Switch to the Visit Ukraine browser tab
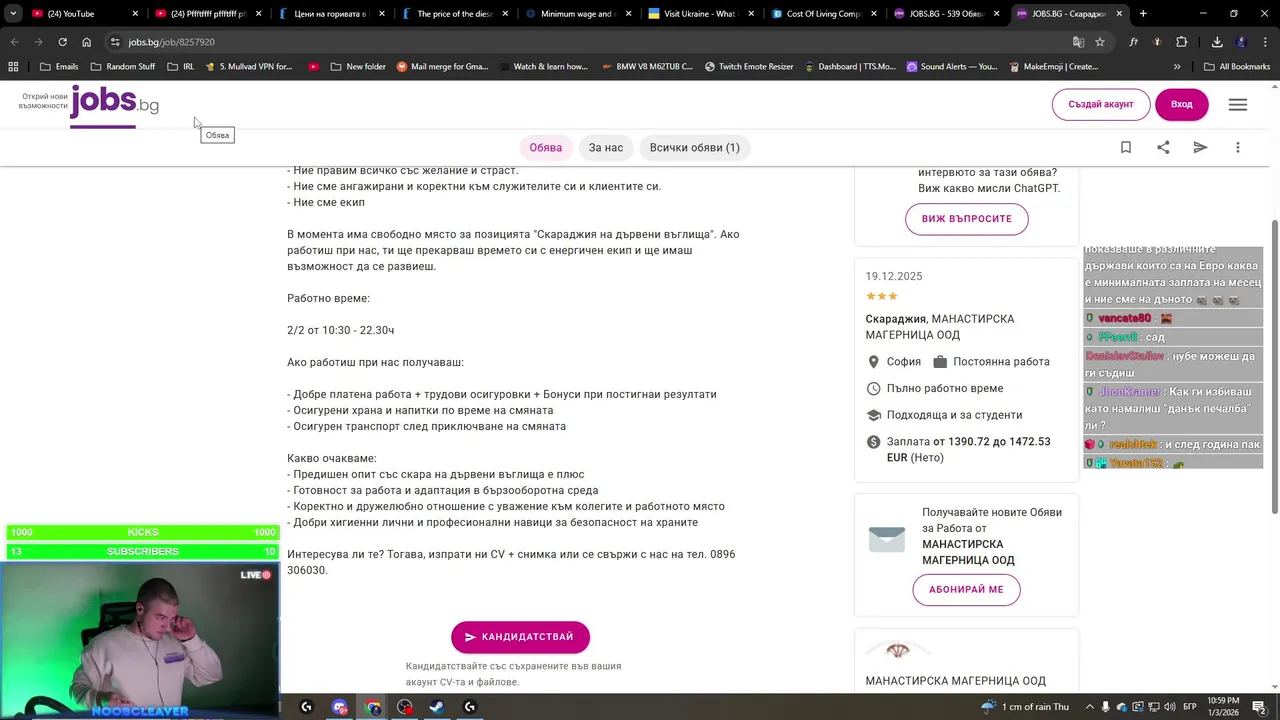This screenshot has height=720, width=1280. [x=701, y=14]
